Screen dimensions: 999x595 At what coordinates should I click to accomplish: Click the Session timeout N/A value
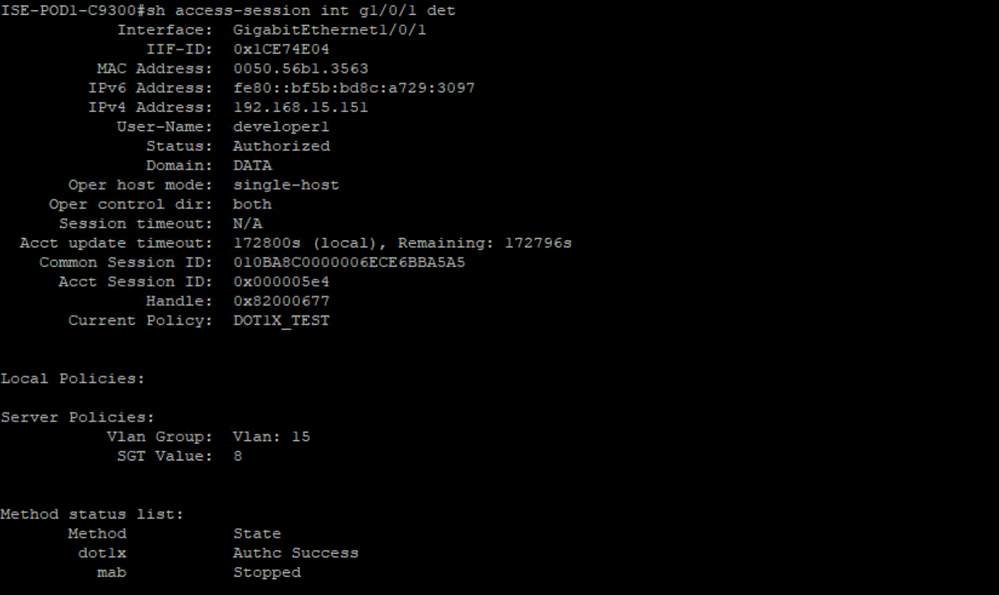[247, 224]
